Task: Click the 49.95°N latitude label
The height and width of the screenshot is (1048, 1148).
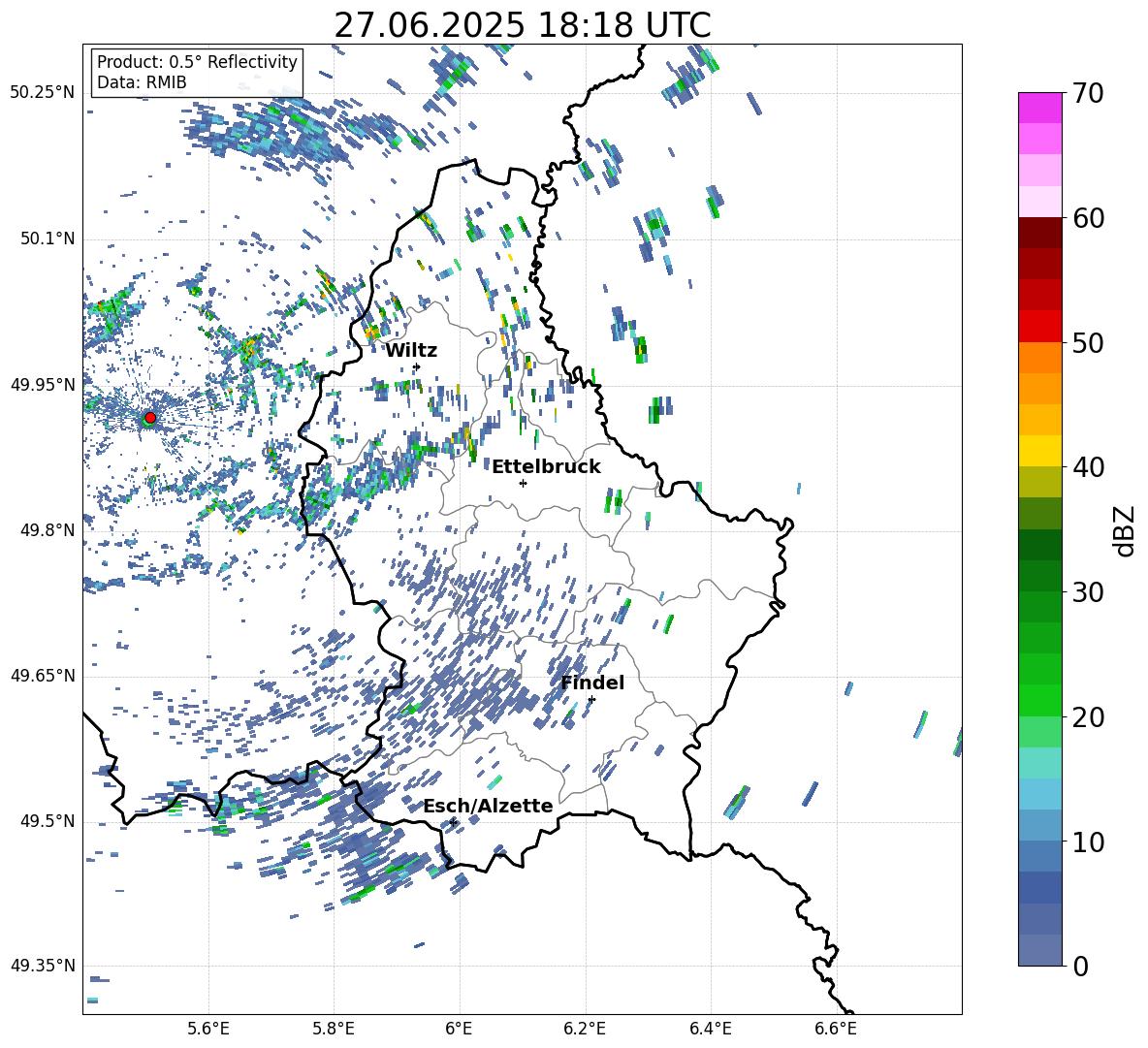Action: [x=43, y=385]
